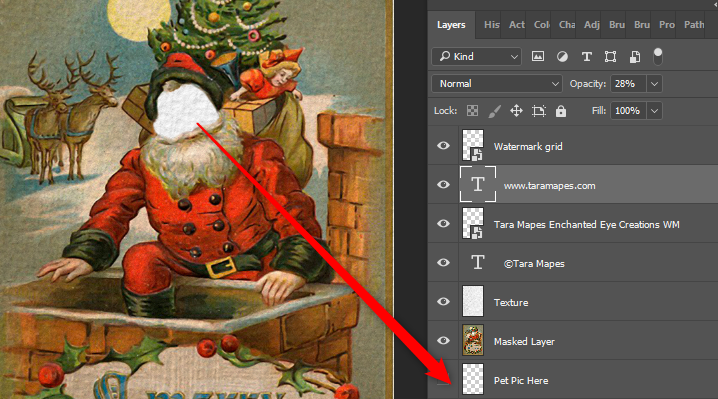
Task: Expand the Opacity slider arrow
Action: 654,84
